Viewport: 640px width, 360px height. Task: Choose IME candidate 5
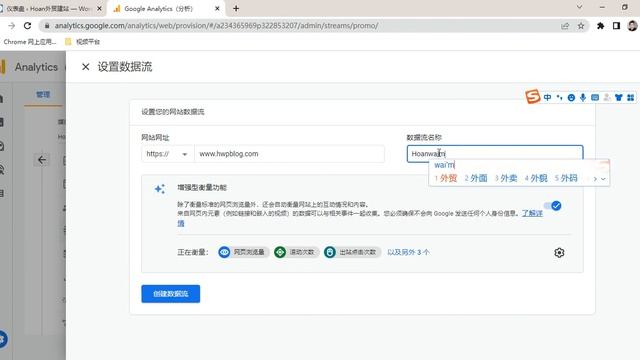566,178
